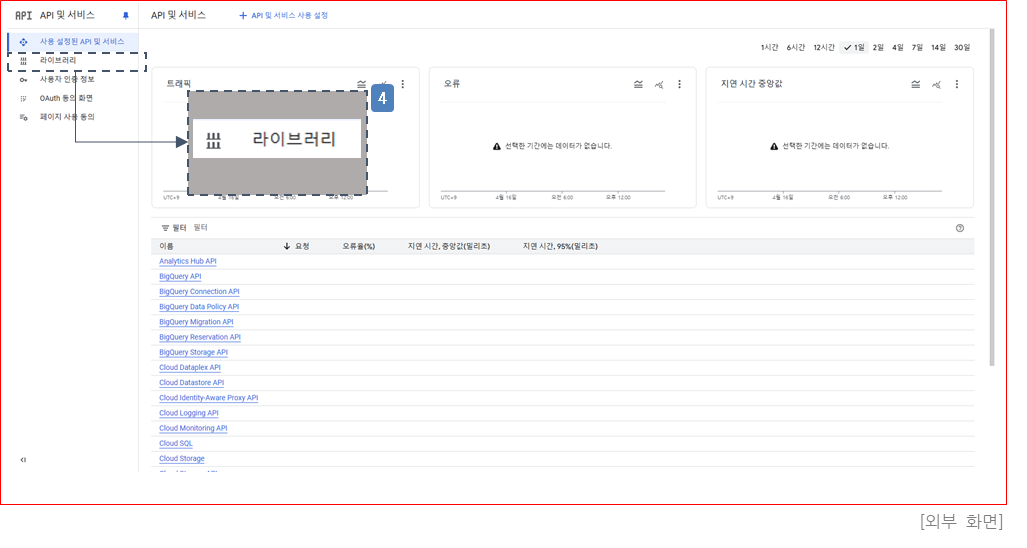The image size is (1027, 548).
Task: Select the 7일 time range
Action: click(x=917, y=47)
